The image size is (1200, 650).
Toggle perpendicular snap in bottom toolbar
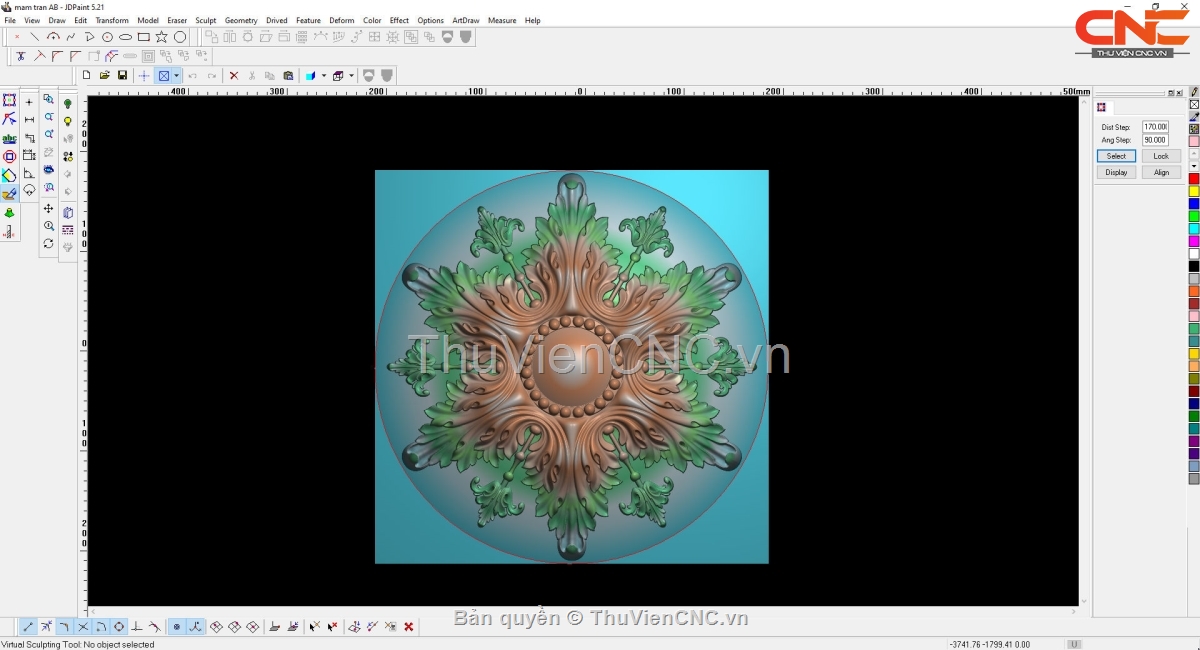coord(137,627)
